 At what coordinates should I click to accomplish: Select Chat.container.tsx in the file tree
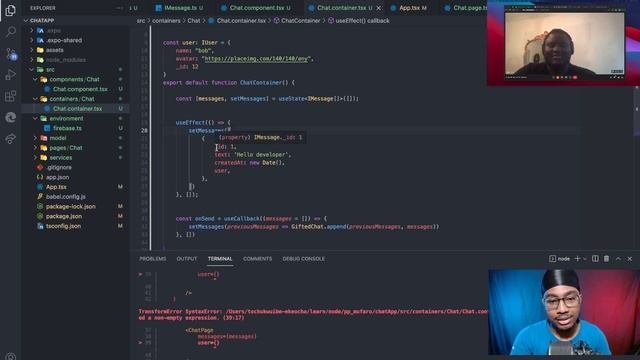pos(76,109)
